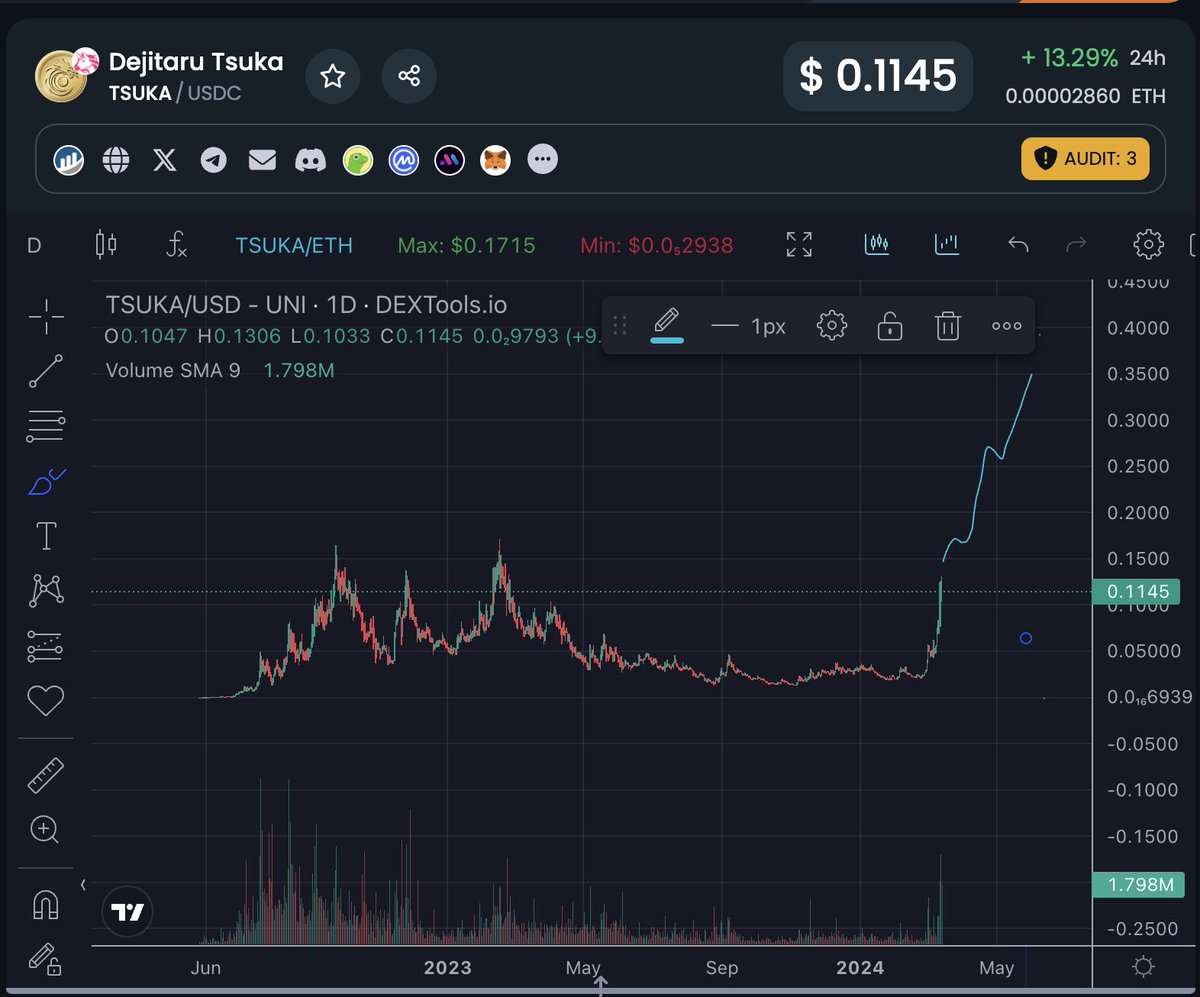Click the 2023 time axis label
The width and height of the screenshot is (1200, 997).
click(x=448, y=967)
